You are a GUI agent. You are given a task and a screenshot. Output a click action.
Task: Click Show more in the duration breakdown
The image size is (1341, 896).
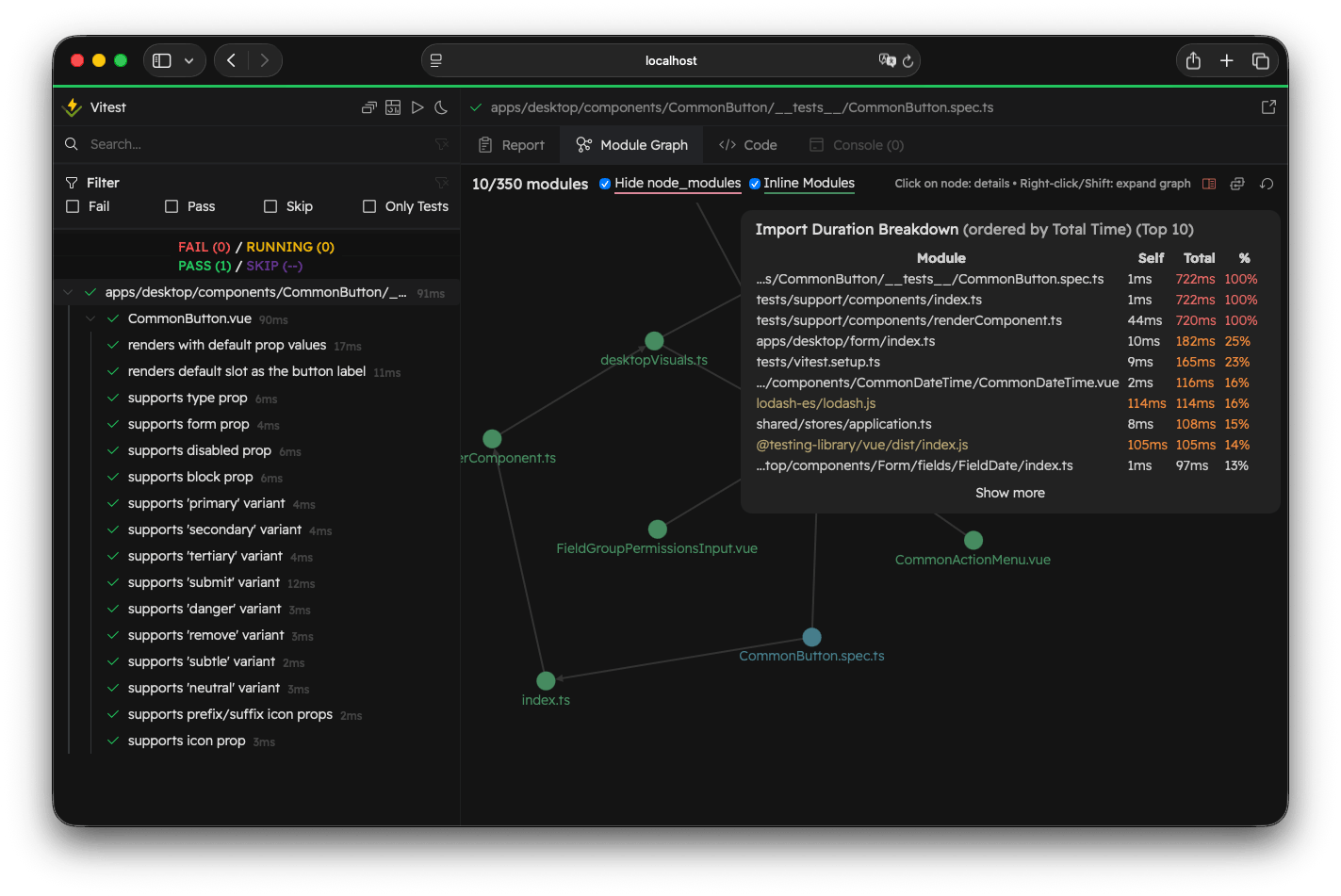(1009, 493)
